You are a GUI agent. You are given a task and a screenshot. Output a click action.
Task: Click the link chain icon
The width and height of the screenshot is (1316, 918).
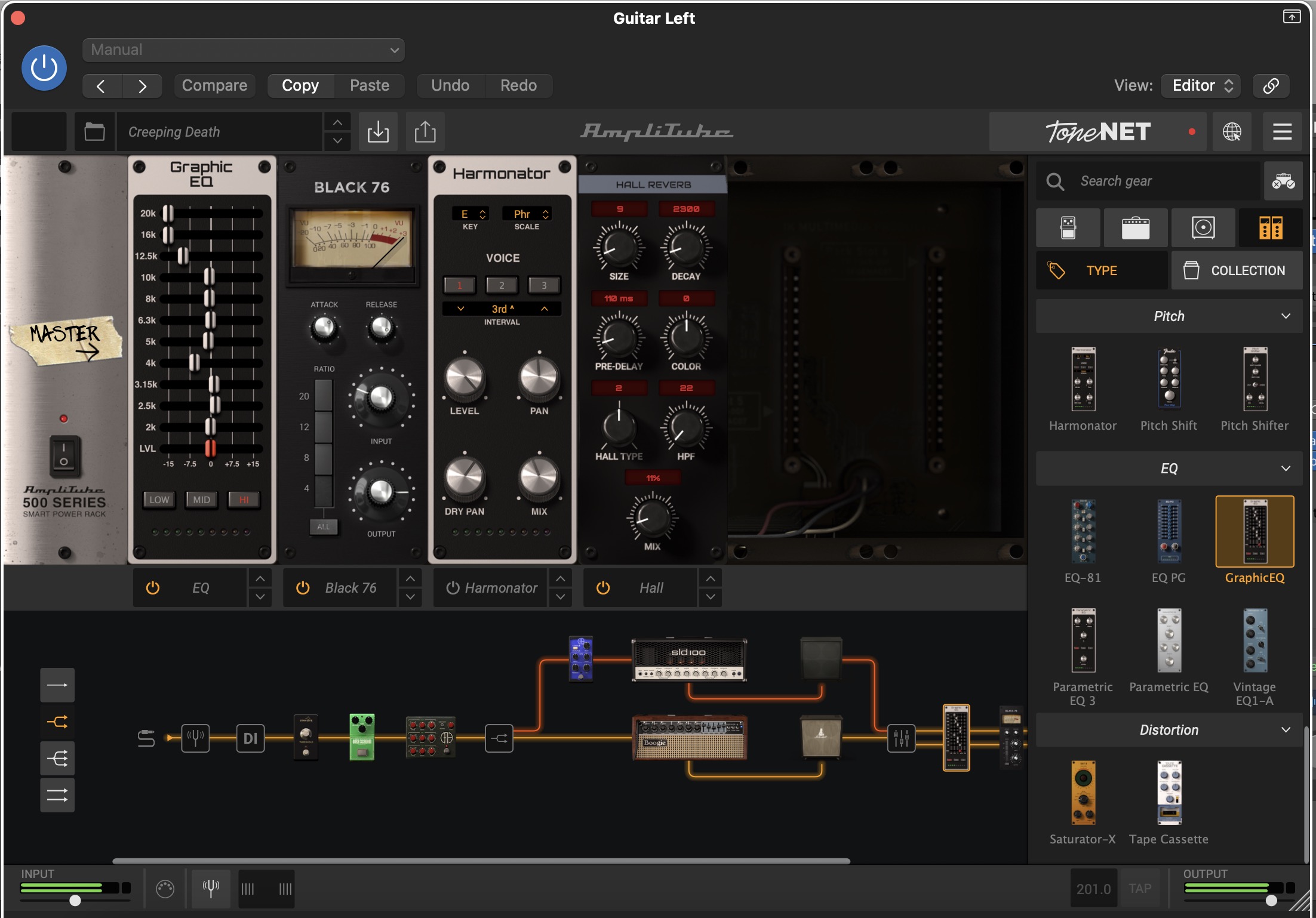click(1271, 86)
